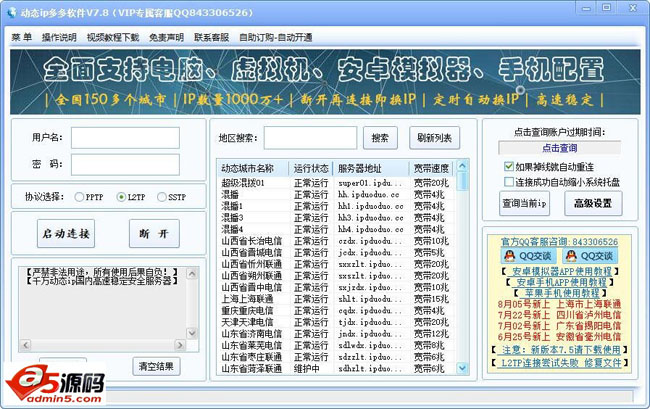This screenshot has height=409, width=650.
Task: Open 自助订购-自动开通 menu item
Action: 275,37
